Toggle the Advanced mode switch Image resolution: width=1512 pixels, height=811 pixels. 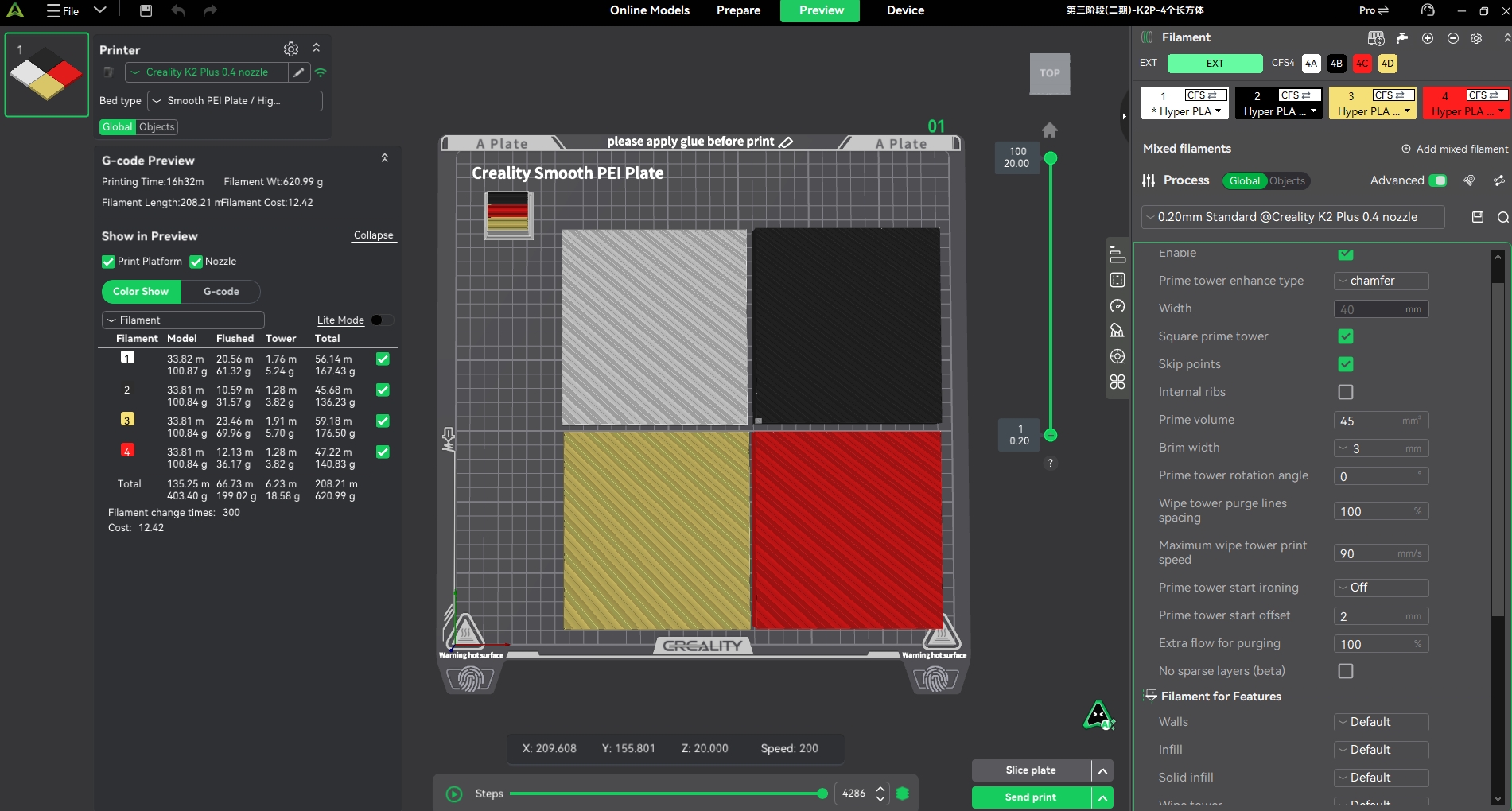tap(1438, 180)
